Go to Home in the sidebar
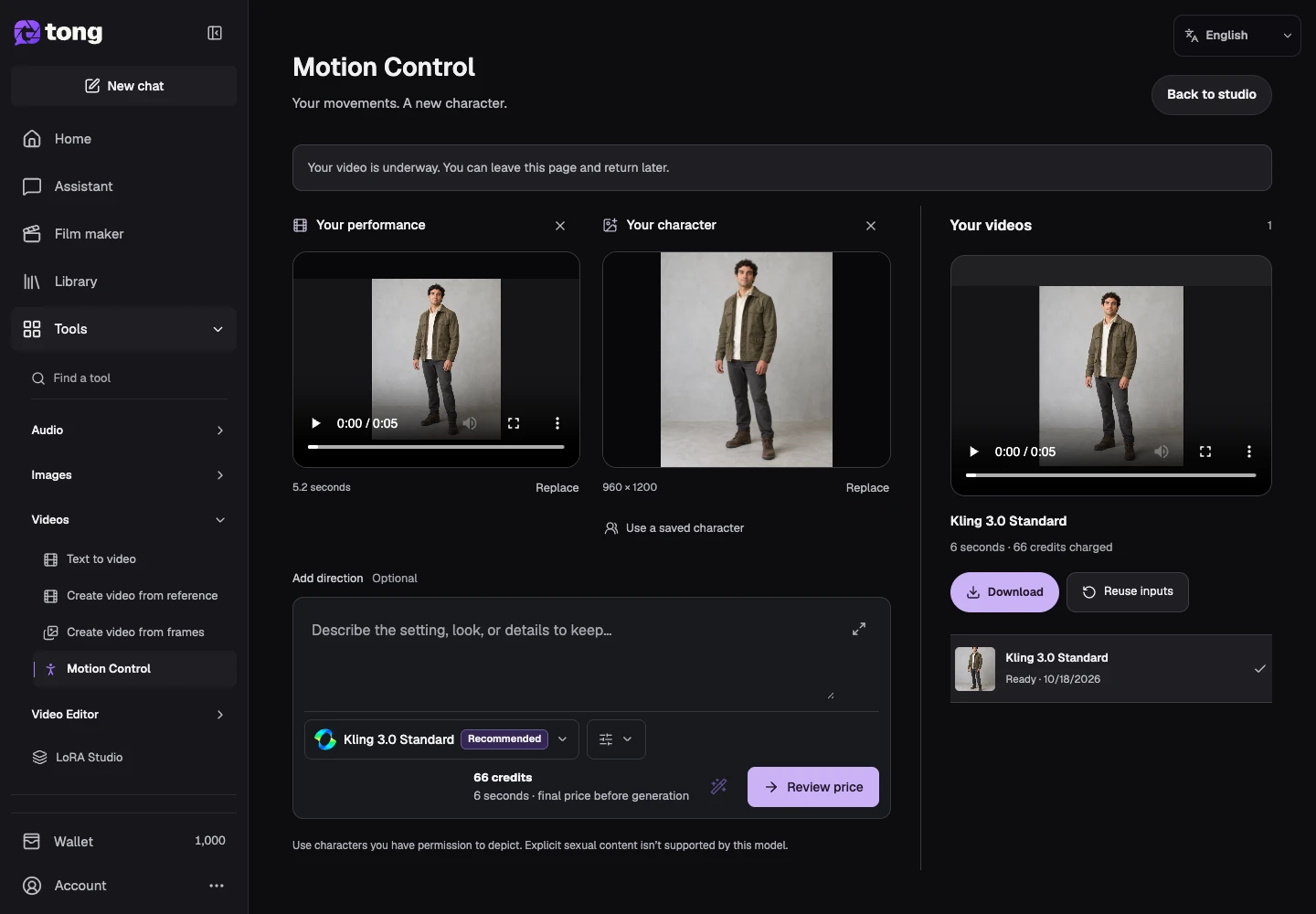The image size is (1316, 914). [x=123, y=139]
